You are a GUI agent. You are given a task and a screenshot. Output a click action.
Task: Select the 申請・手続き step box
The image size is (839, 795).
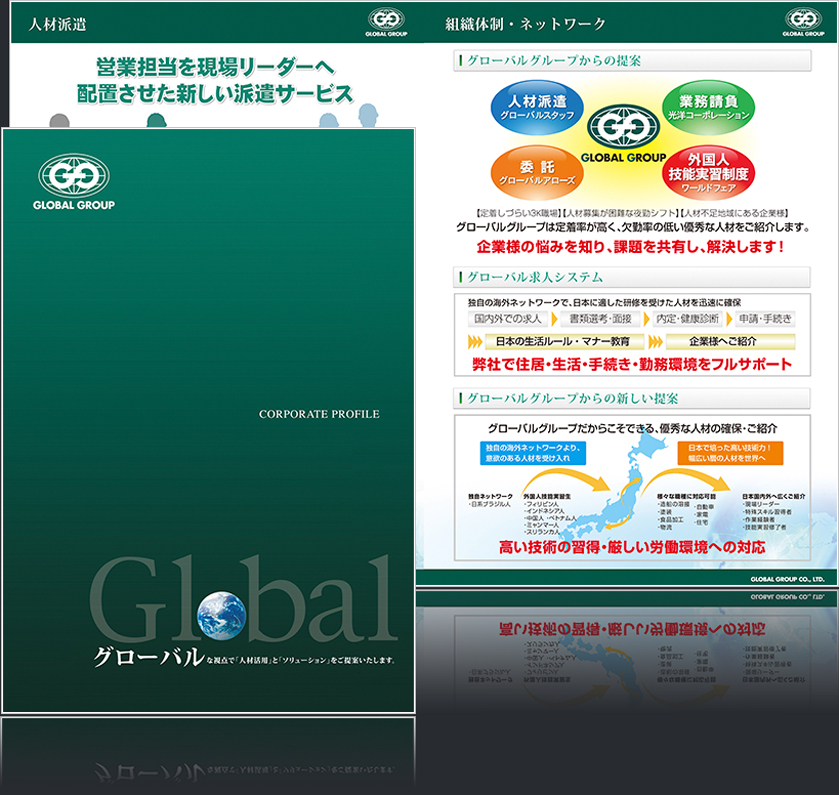(x=765, y=319)
